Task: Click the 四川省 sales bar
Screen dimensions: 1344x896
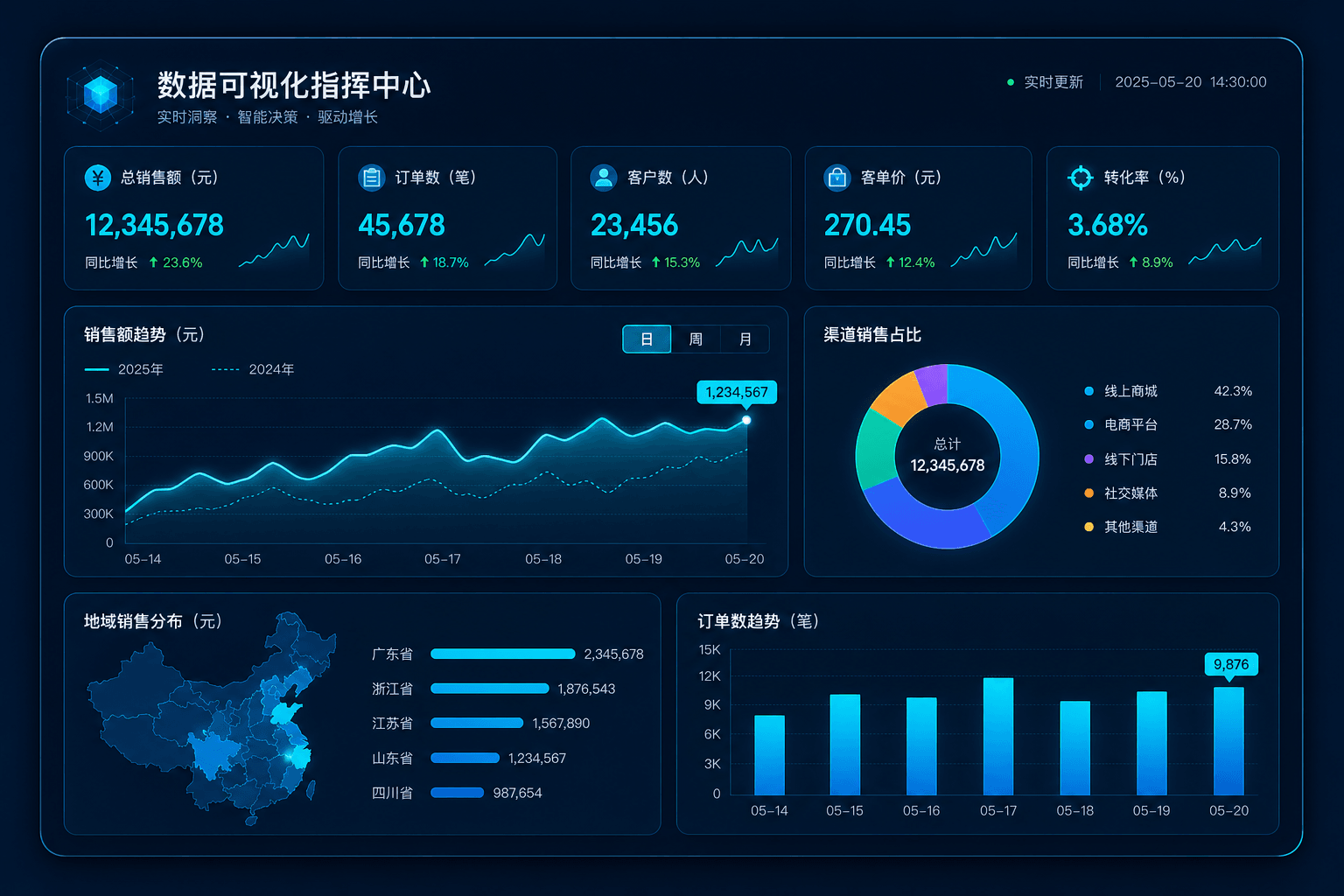Action: coord(458,793)
